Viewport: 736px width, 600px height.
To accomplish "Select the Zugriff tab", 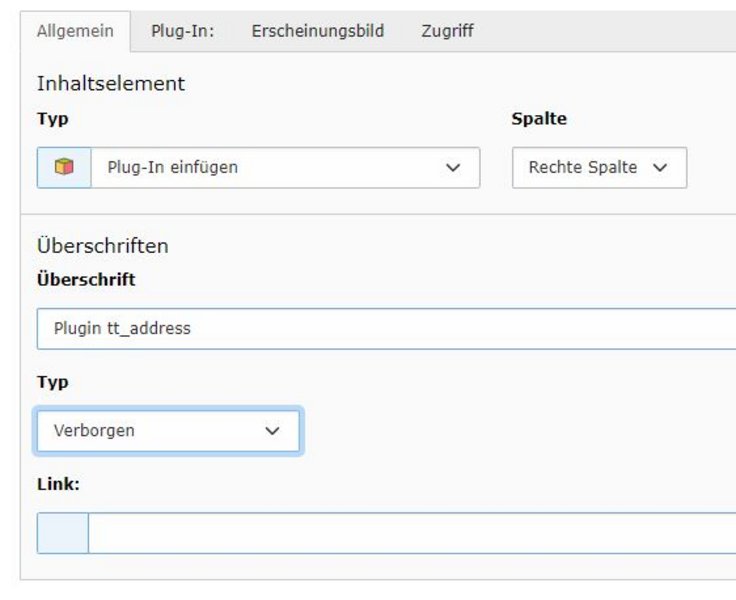I will pyautogui.click(x=447, y=31).
